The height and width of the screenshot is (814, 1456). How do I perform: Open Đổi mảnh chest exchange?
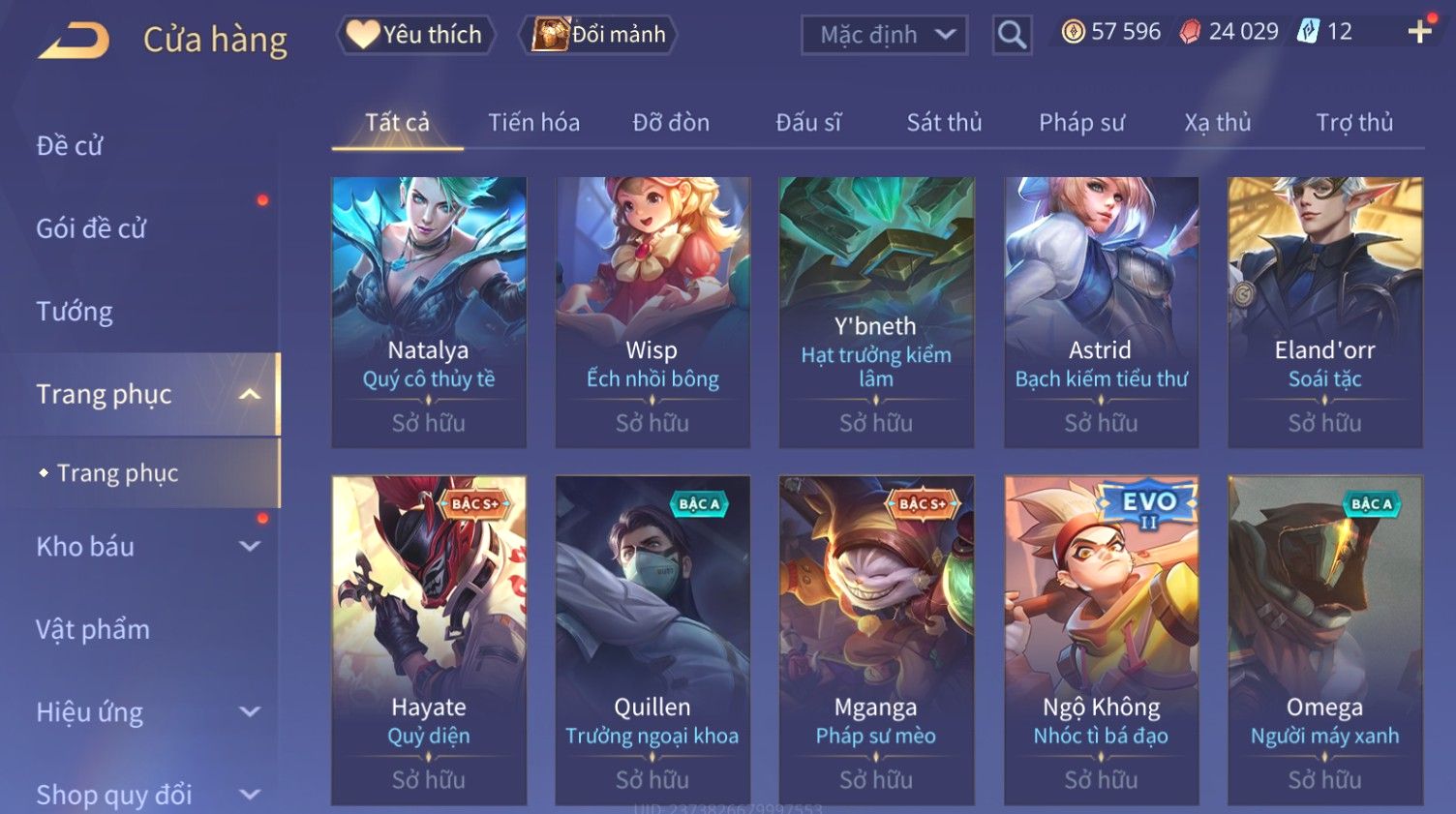pos(598,35)
